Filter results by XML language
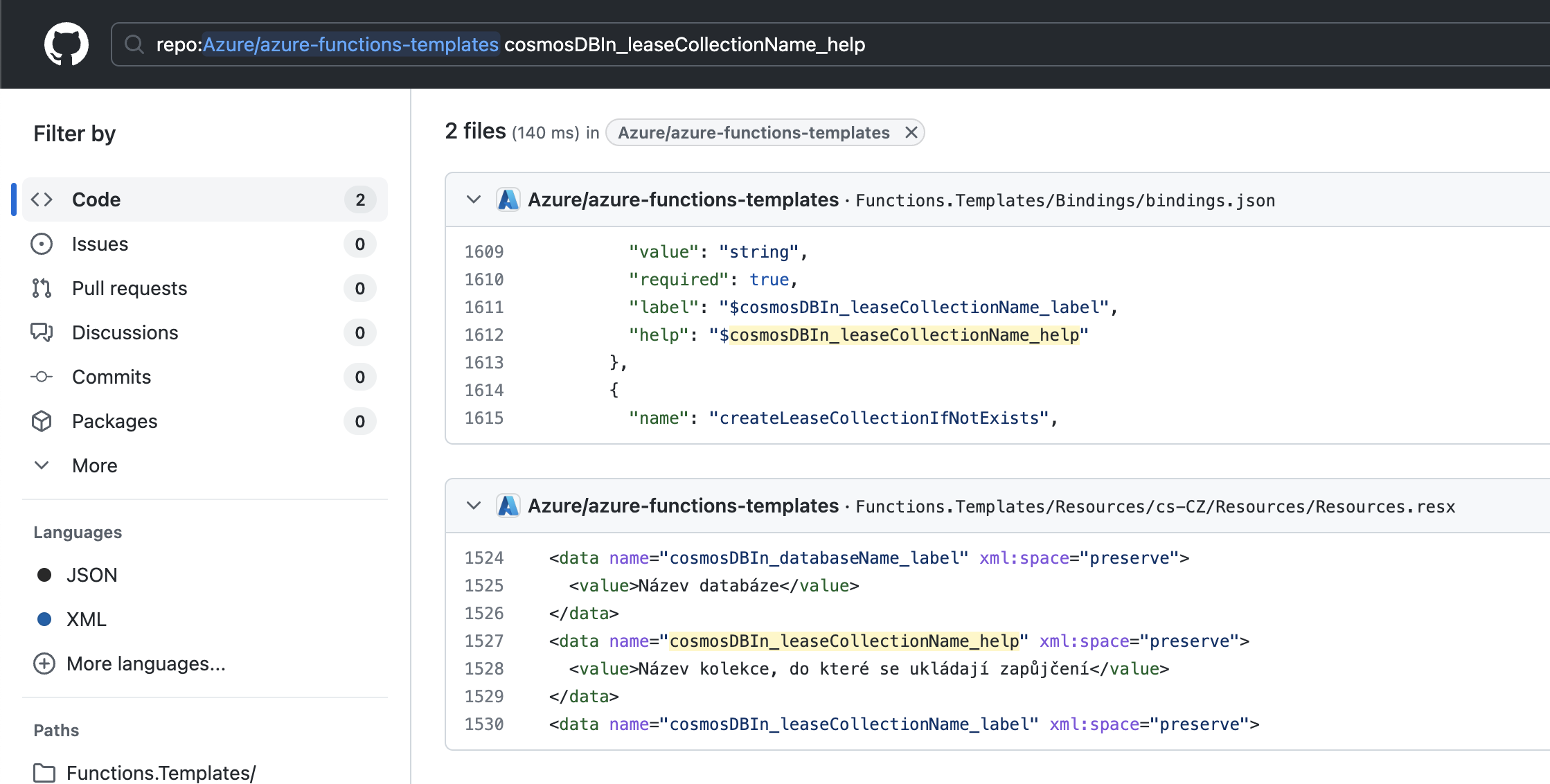 (86, 619)
